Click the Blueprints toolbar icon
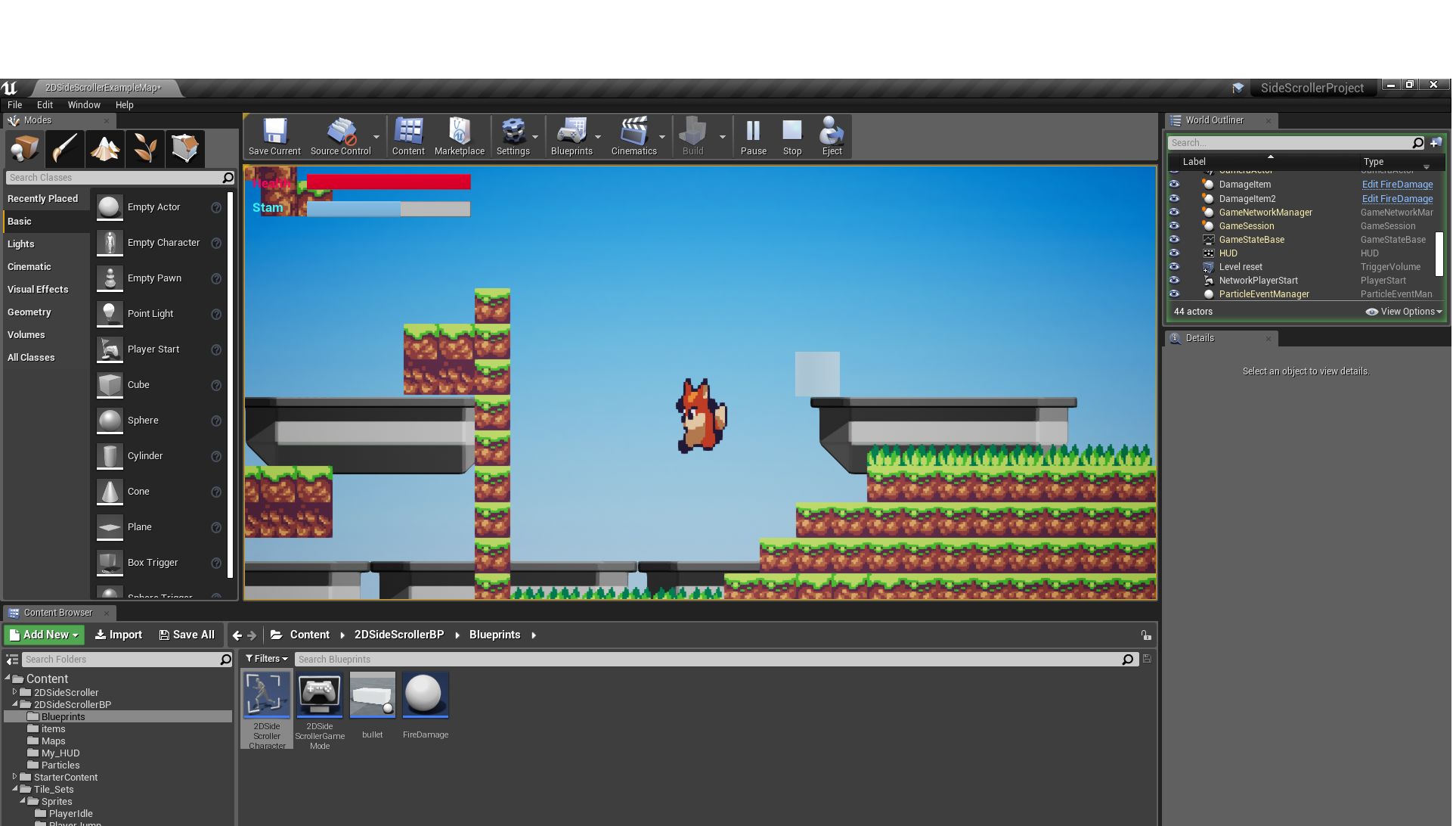The image size is (1456, 826). (x=572, y=136)
